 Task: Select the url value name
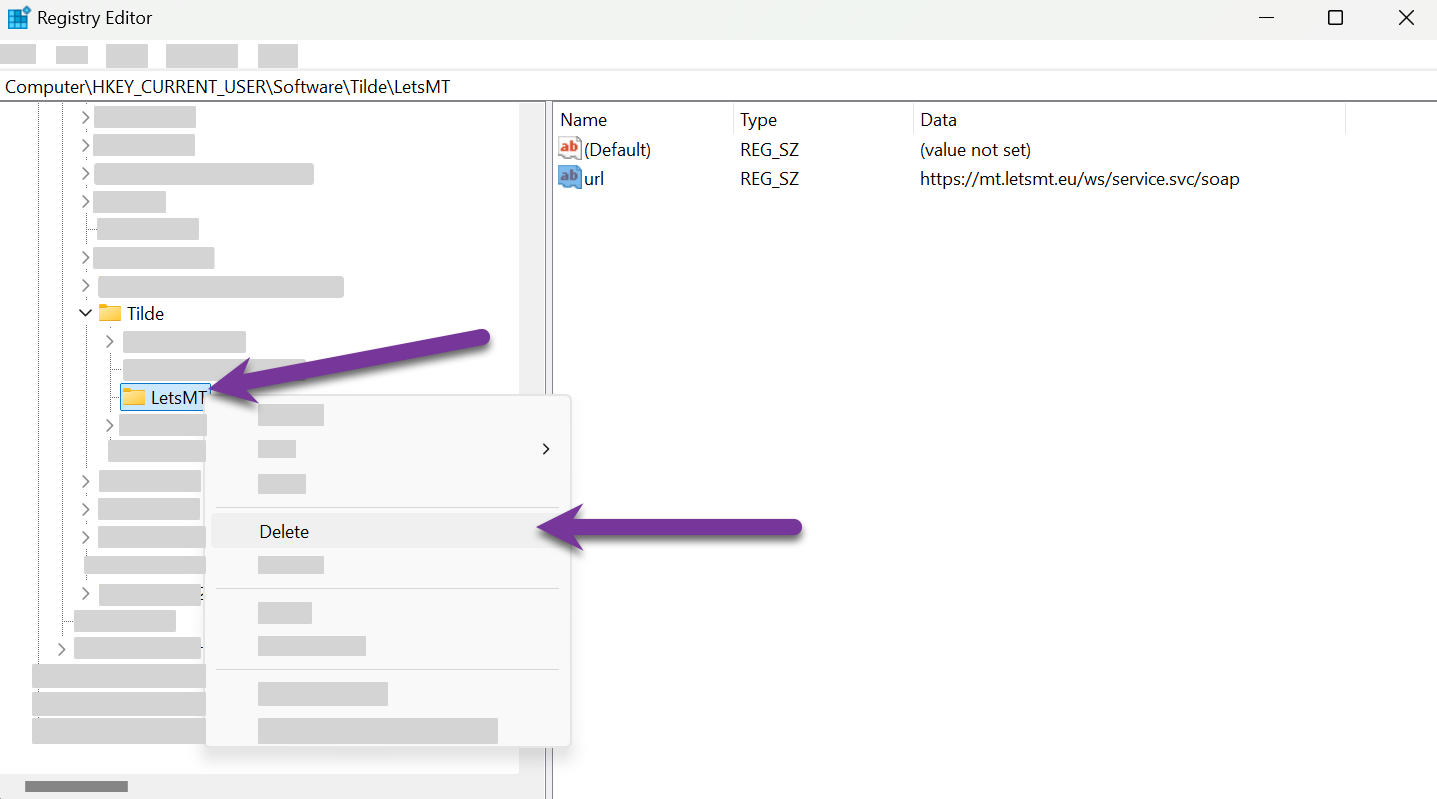pos(594,180)
